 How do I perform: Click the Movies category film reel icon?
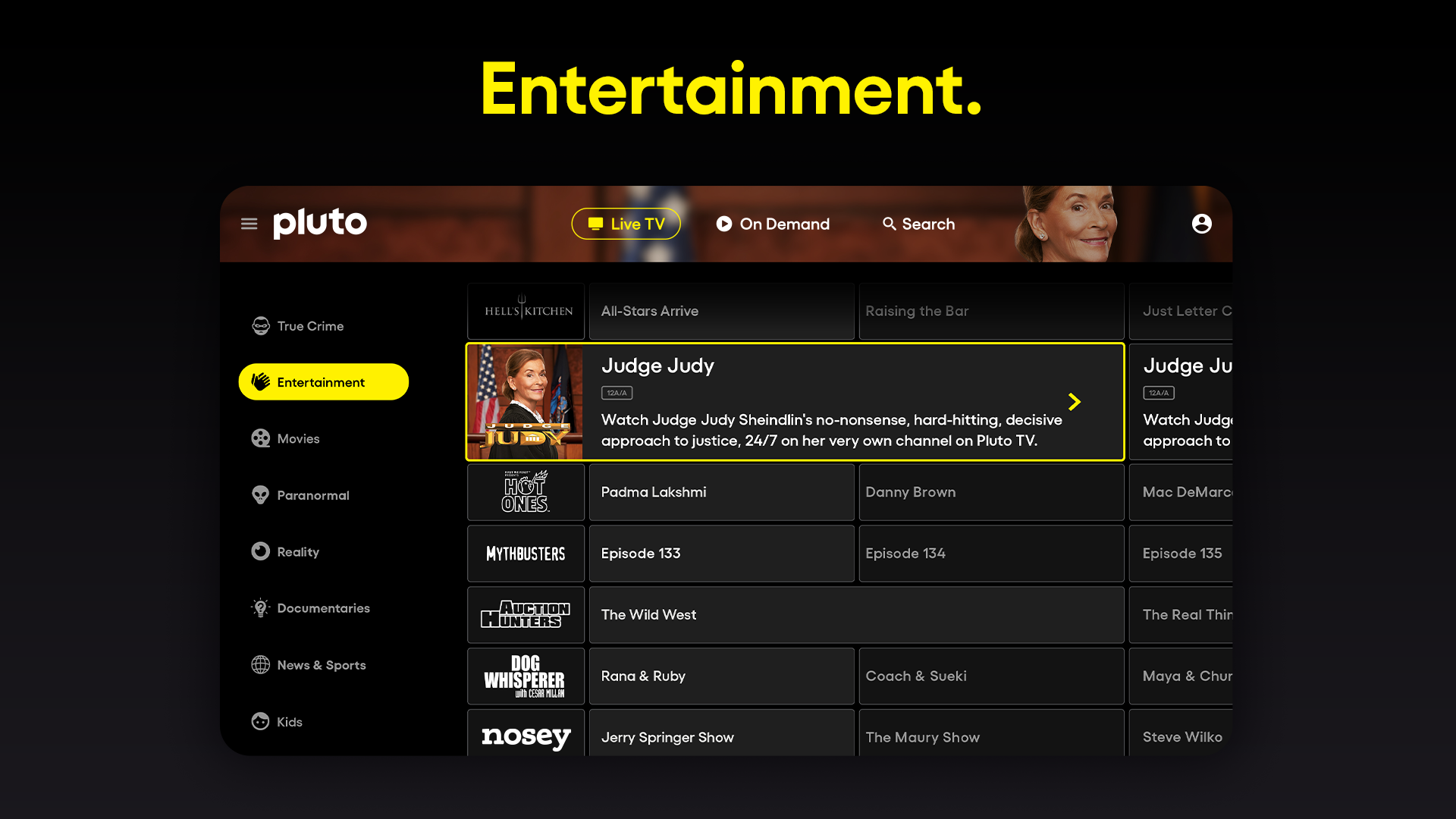pos(260,438)
